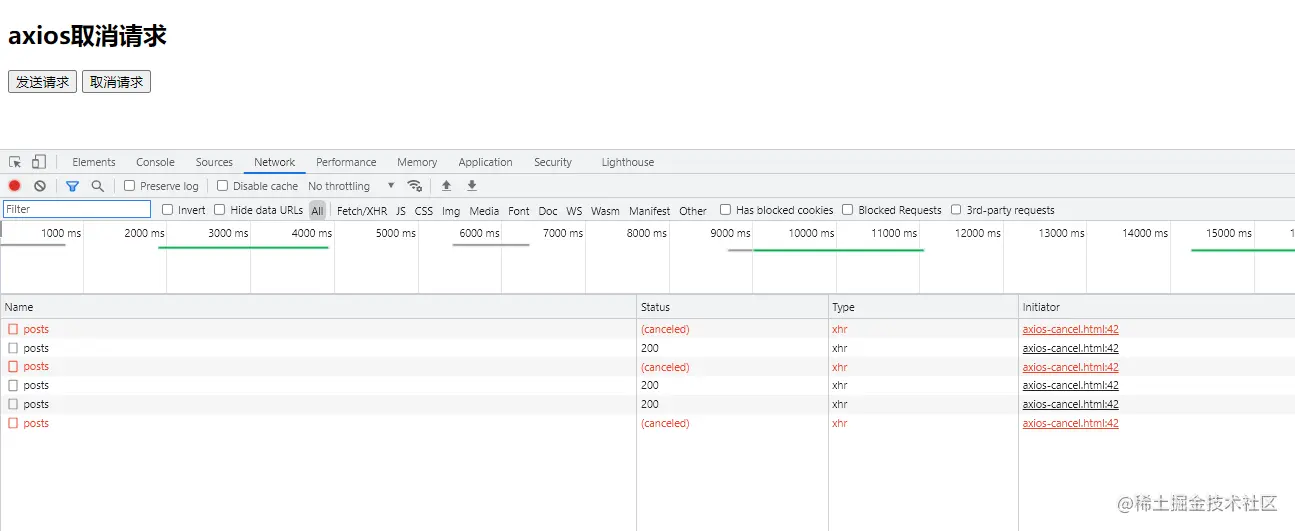The width and height of the screenshot is (1295, 531).
Task: Filter by Wasm requests
Action: coord(605,211)
